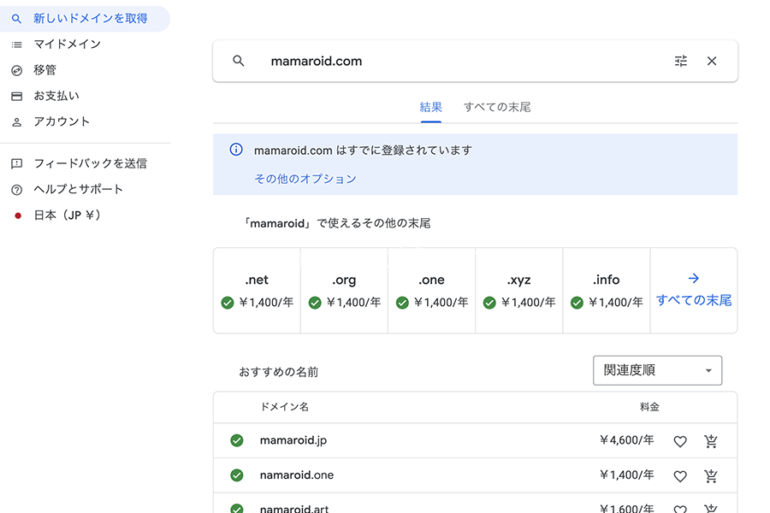The width and height of the screenshot is (770, 513).
Task: Open the 関連度順 sort dropdown
Action: click(657, 370)
